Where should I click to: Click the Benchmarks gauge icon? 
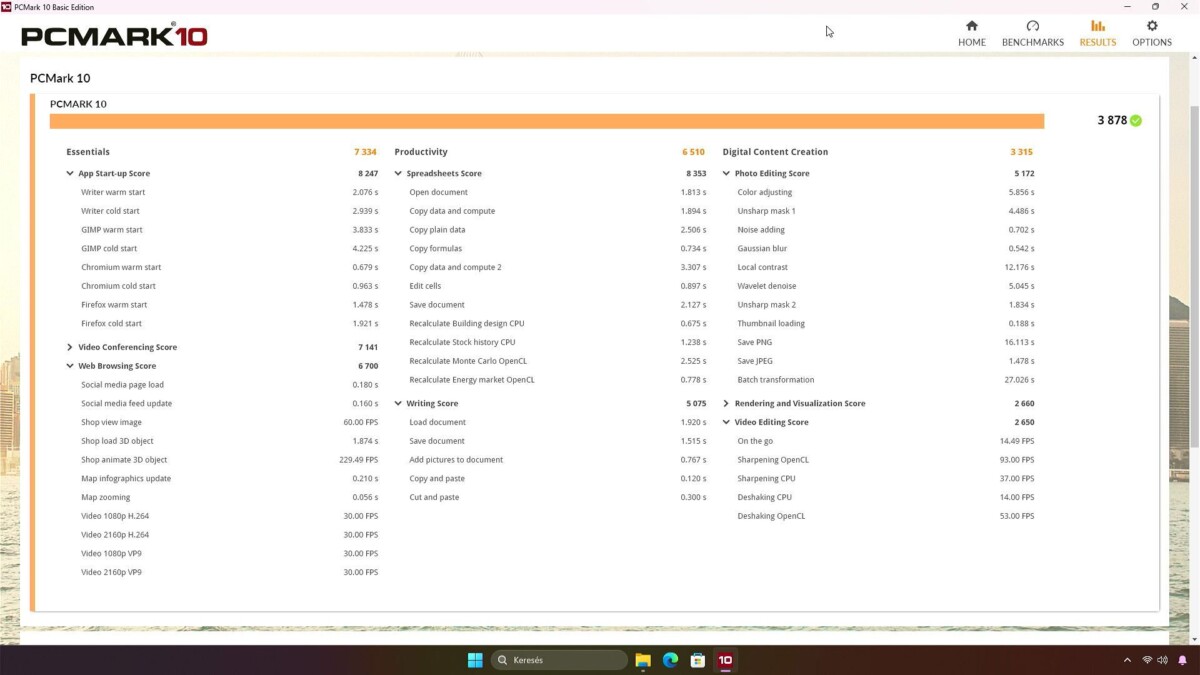pyautogui.click(x=1032, y=26)
